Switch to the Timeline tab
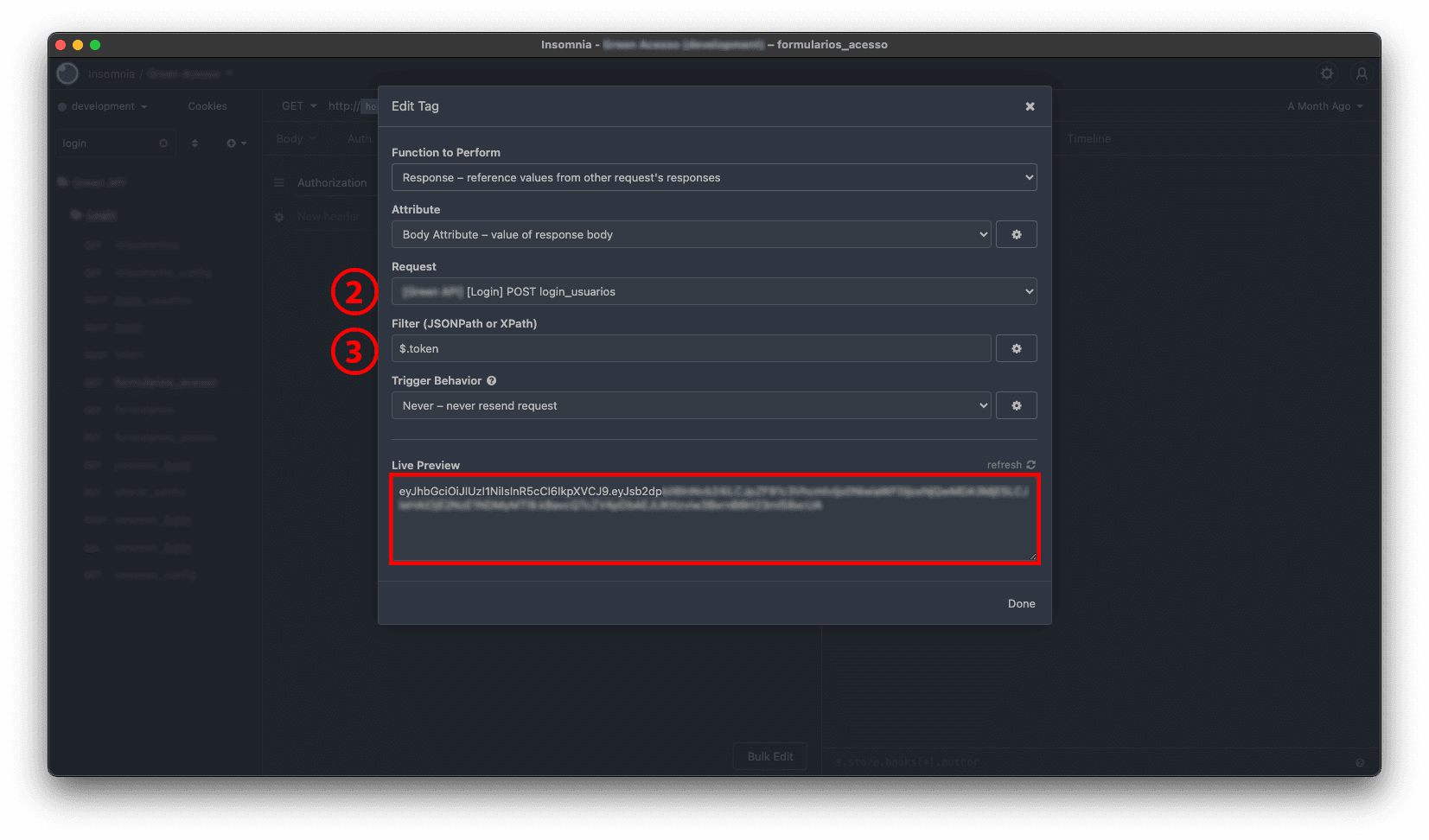The width and height of the screenshot is (1429, 840). [1088, 138]
